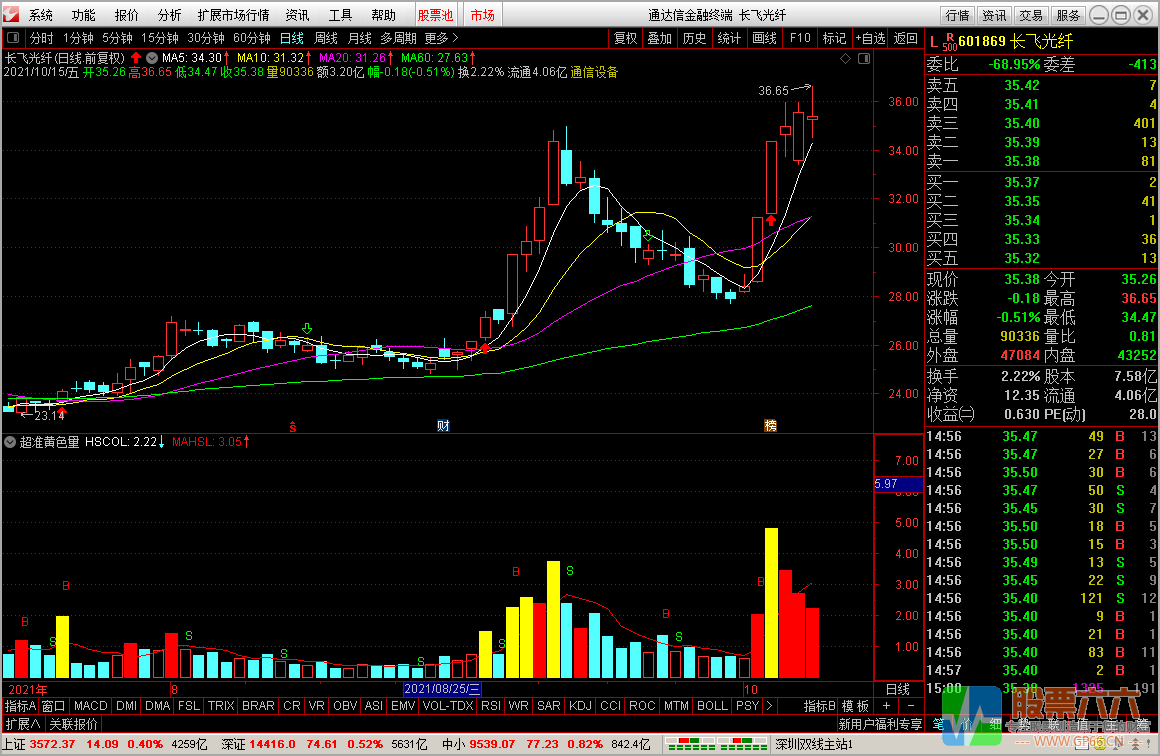Open the 扩展市场行情 menu
This screenshot has width=1160, height=756.
click(233, 15)
